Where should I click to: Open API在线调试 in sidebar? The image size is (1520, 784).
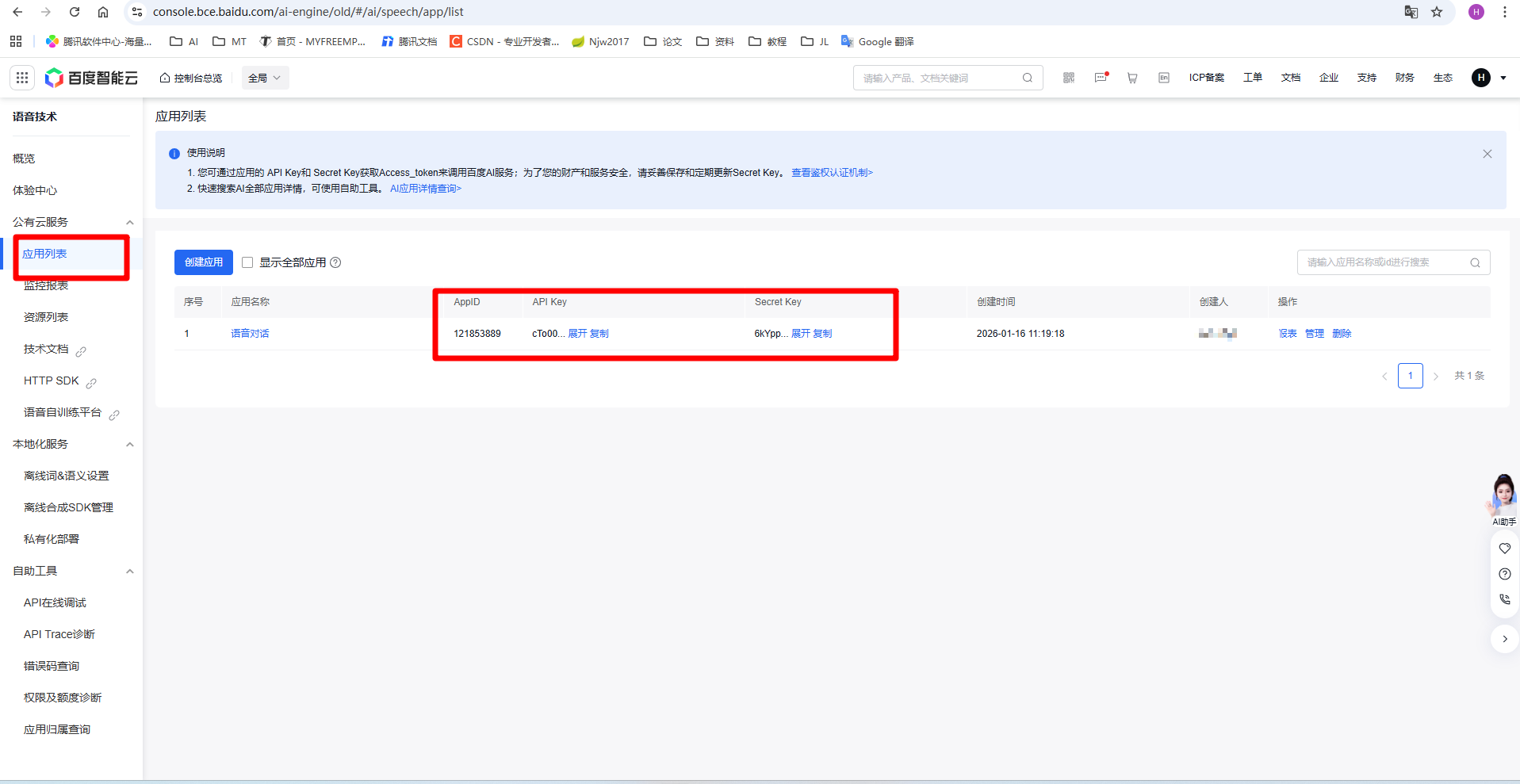55,602
